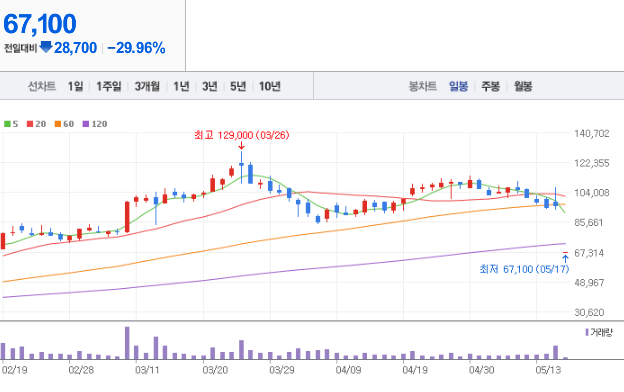Click the purple 120-day moving average legend swatch
The image size is (624, 392).
pyautogui.click(x=86, y=124)
